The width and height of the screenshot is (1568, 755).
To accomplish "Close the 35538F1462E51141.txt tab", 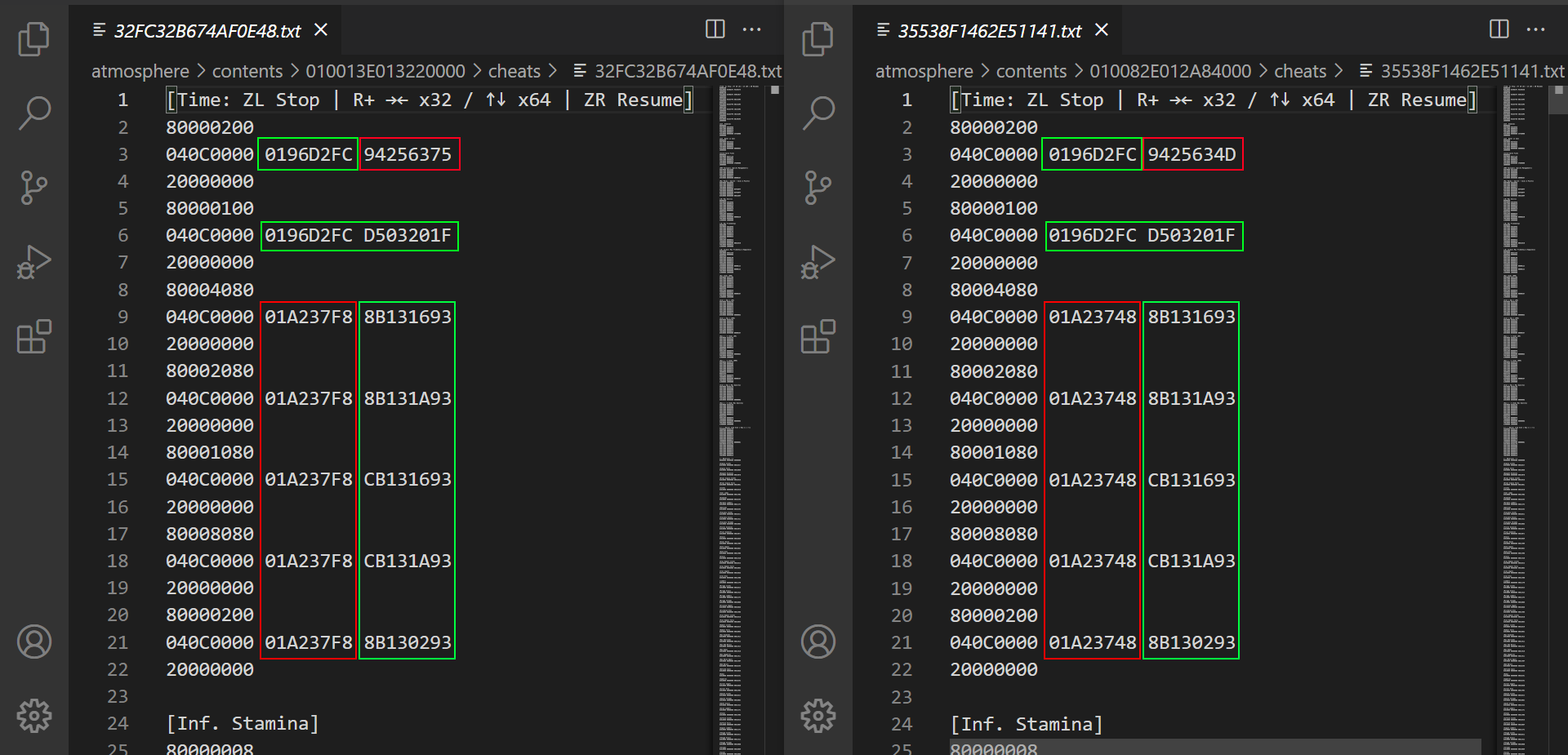I will [x=1102, y=30].
